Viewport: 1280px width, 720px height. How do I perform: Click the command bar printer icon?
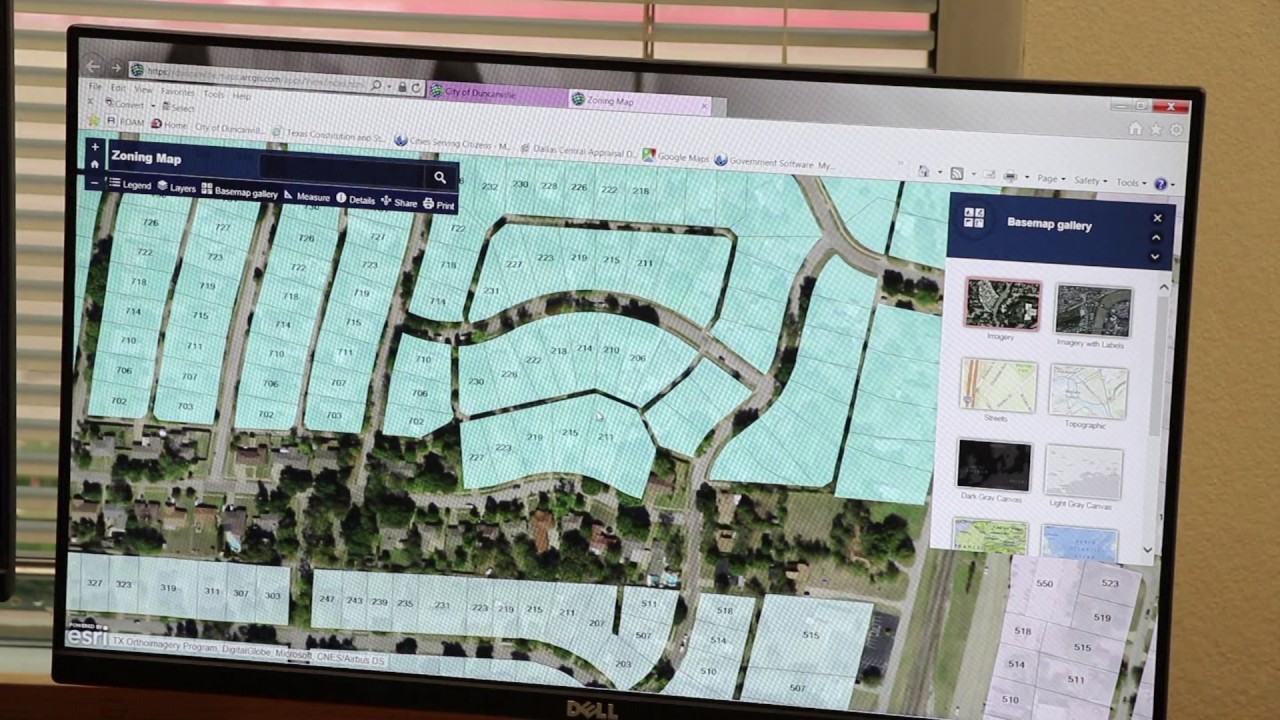tap(1010, 176)
